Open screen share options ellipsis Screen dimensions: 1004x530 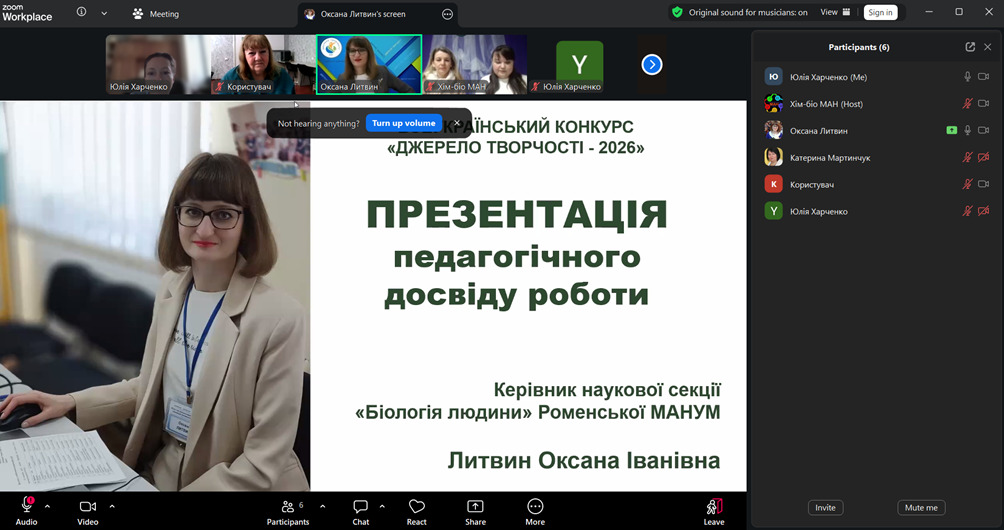point(447,14)
